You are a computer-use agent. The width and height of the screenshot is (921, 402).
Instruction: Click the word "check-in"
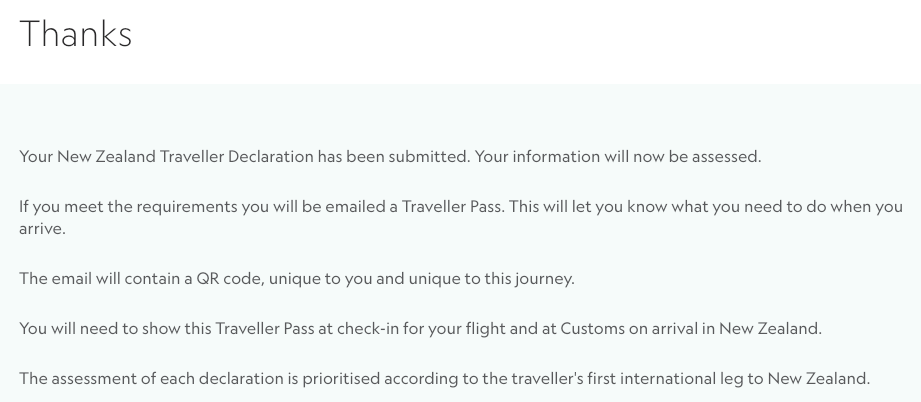coord(368,328)
